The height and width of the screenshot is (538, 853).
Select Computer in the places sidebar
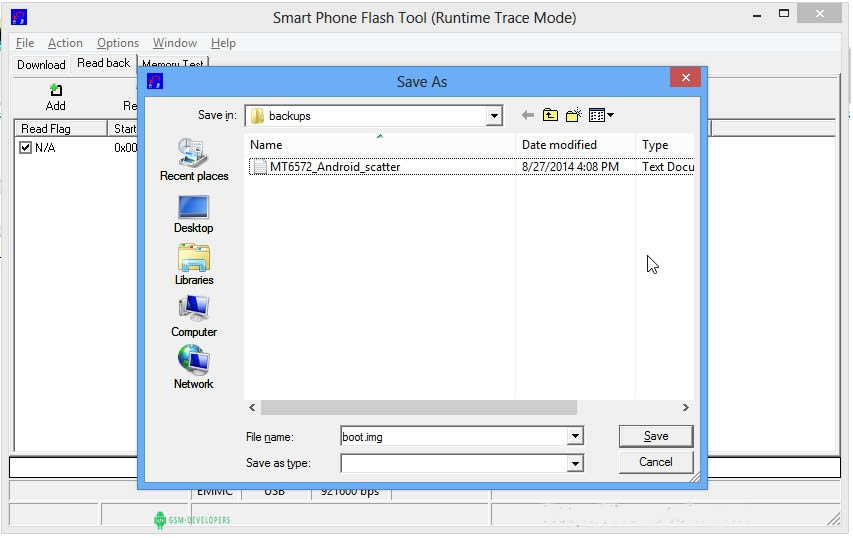click(194, 317)
